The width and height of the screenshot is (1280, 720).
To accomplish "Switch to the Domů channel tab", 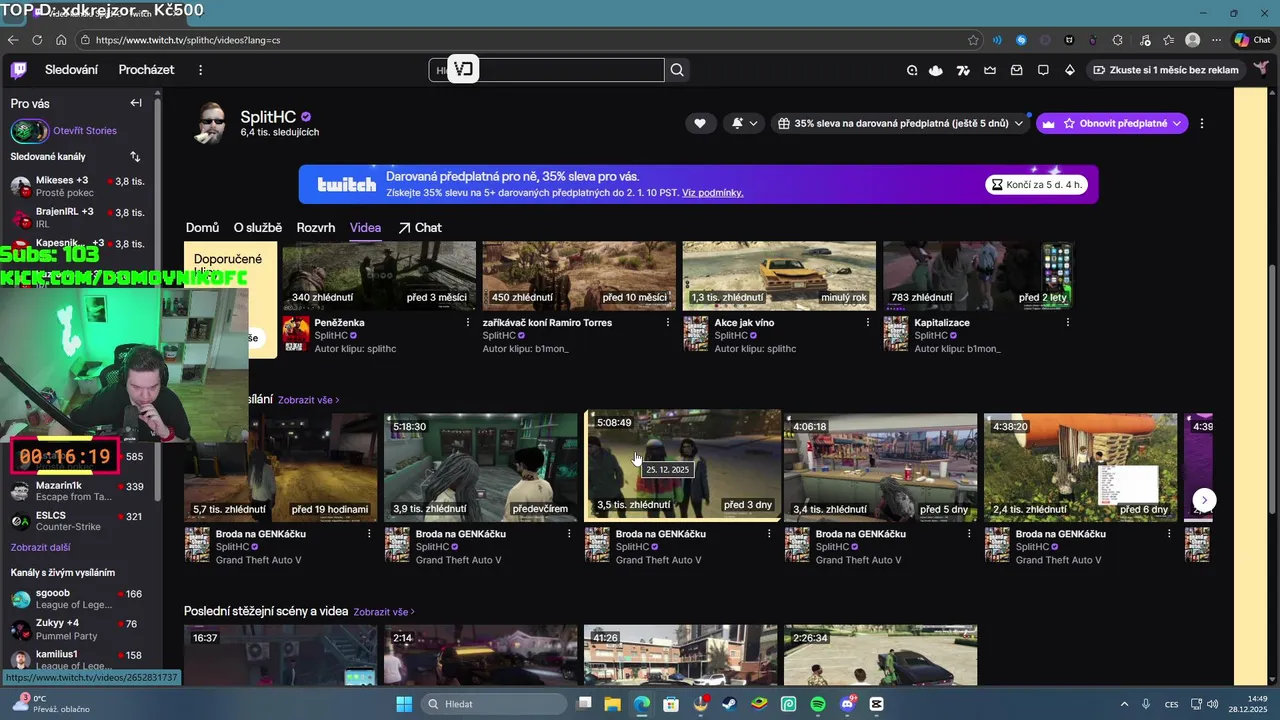I will [202, 228].
